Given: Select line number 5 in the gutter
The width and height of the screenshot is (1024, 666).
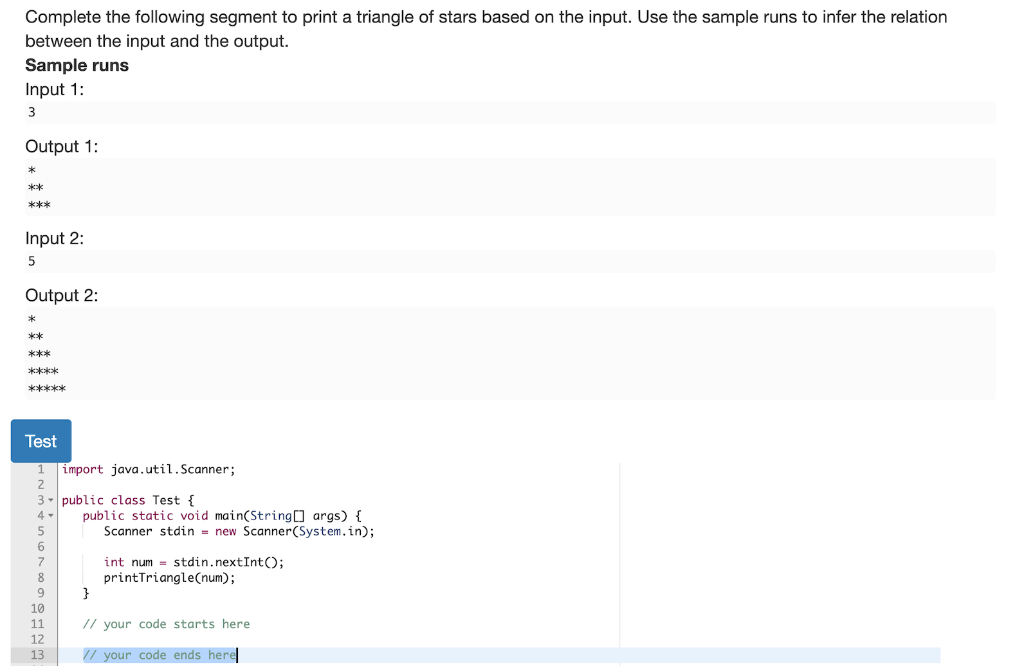Looking at the screenshot, I should click(x=40, y=531).
